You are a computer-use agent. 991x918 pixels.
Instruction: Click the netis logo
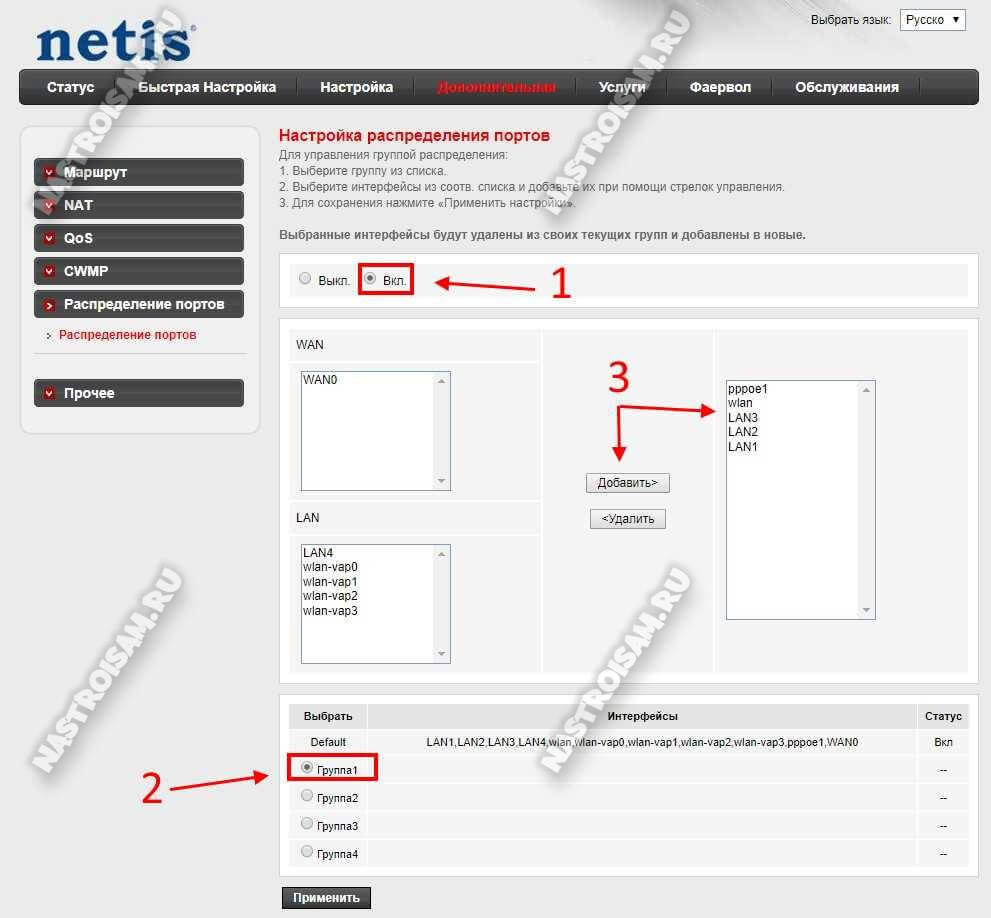[114, 43]
